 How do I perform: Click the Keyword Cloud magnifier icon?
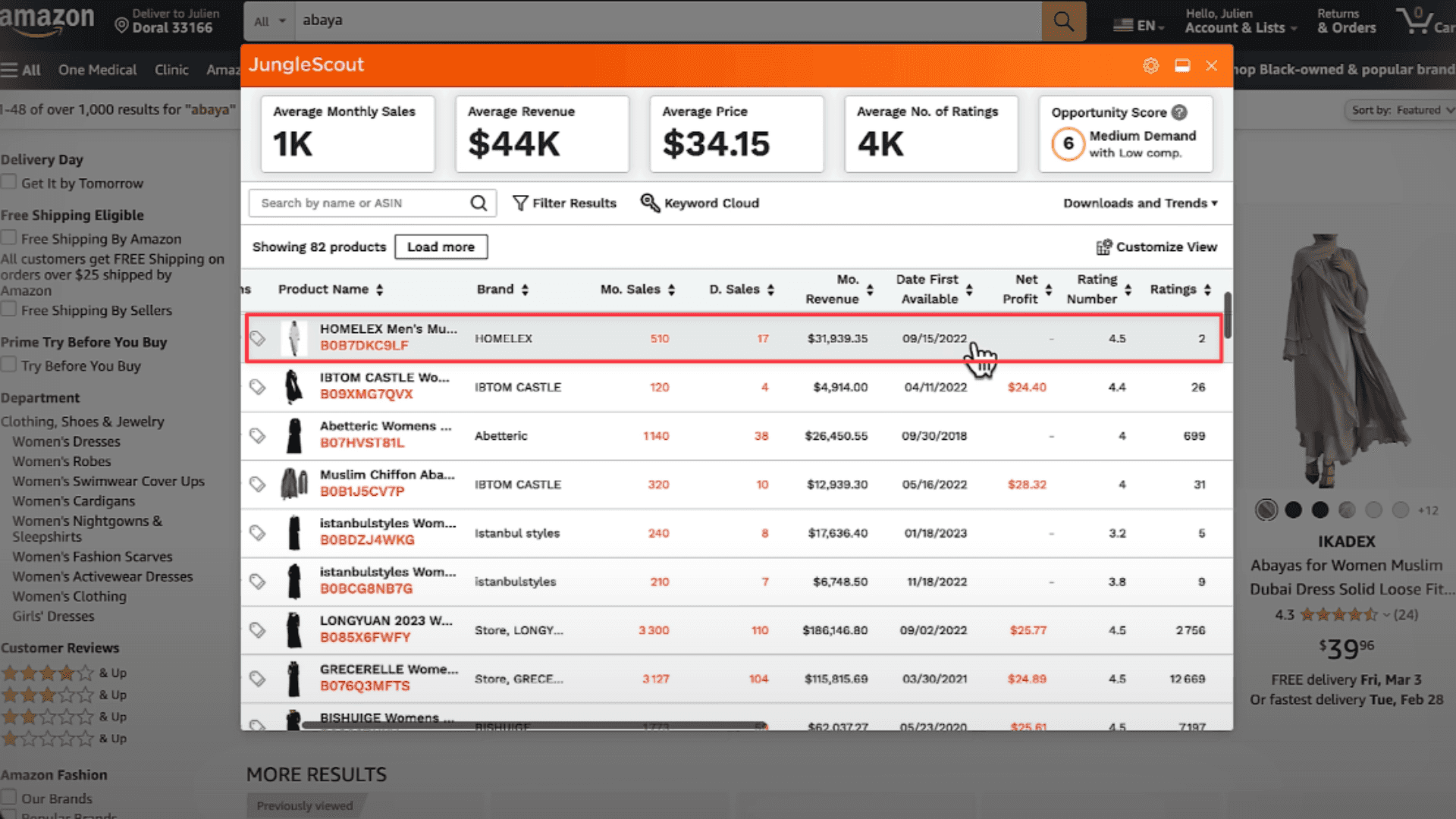pos(650,202)
